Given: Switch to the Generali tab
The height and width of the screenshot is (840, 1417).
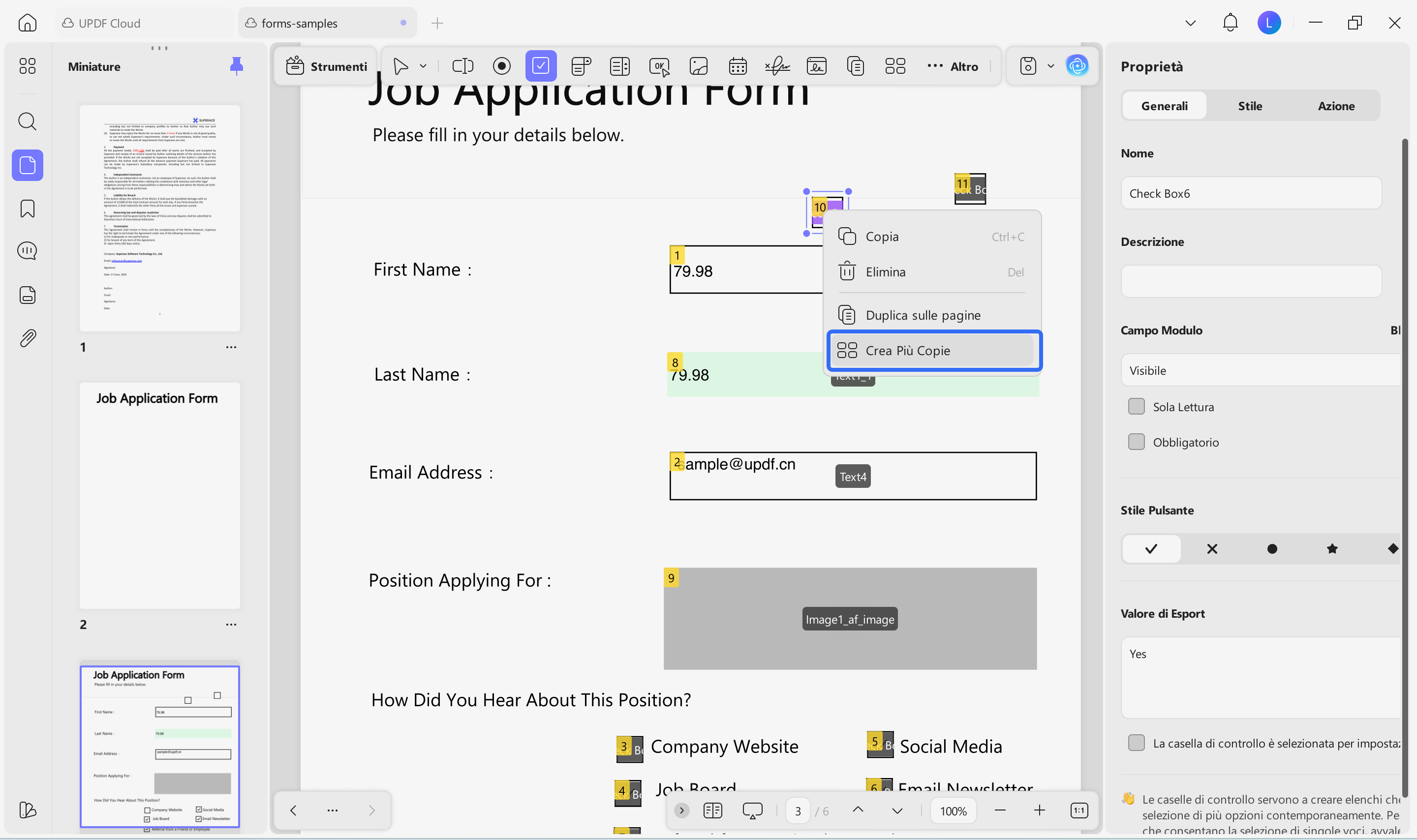Looking at the screenshot, I should (x=1164, y=106).
